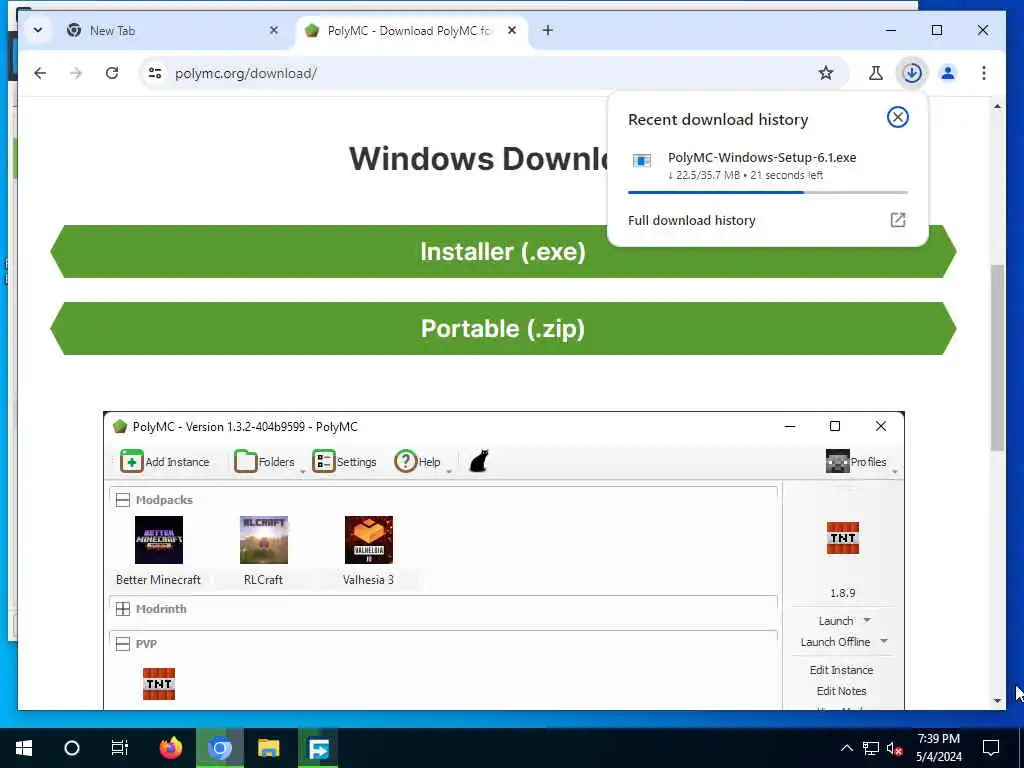Close the New Tab tab
This screenshot has width=1024, height=768.
[x=274, y=30]
